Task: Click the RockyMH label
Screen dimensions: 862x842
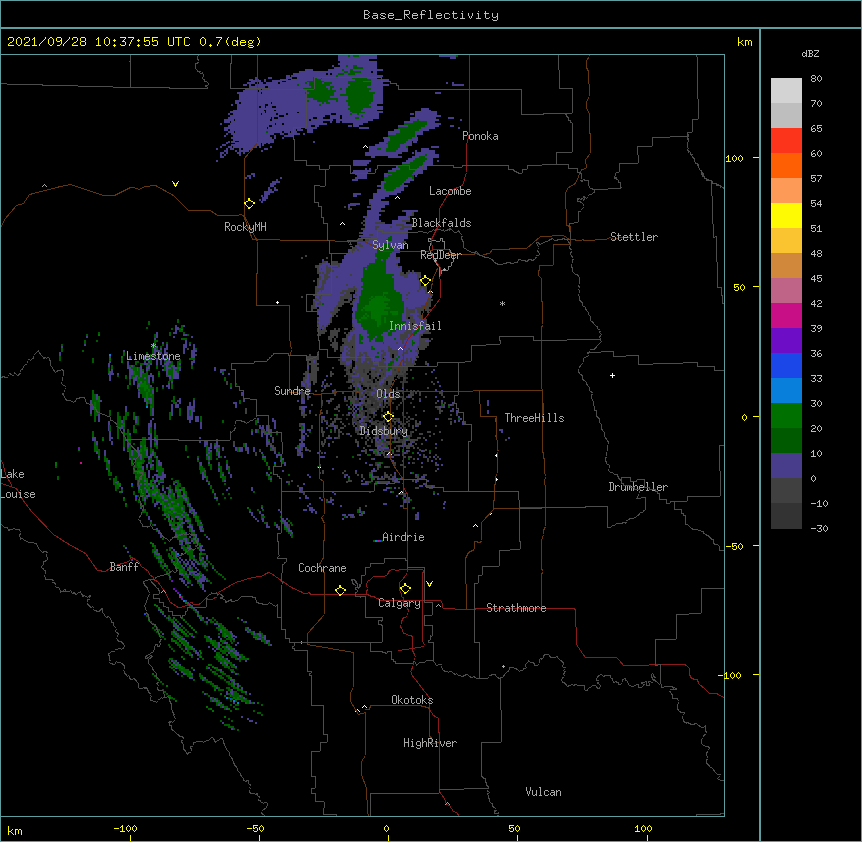Action: [x=245, y=227]
